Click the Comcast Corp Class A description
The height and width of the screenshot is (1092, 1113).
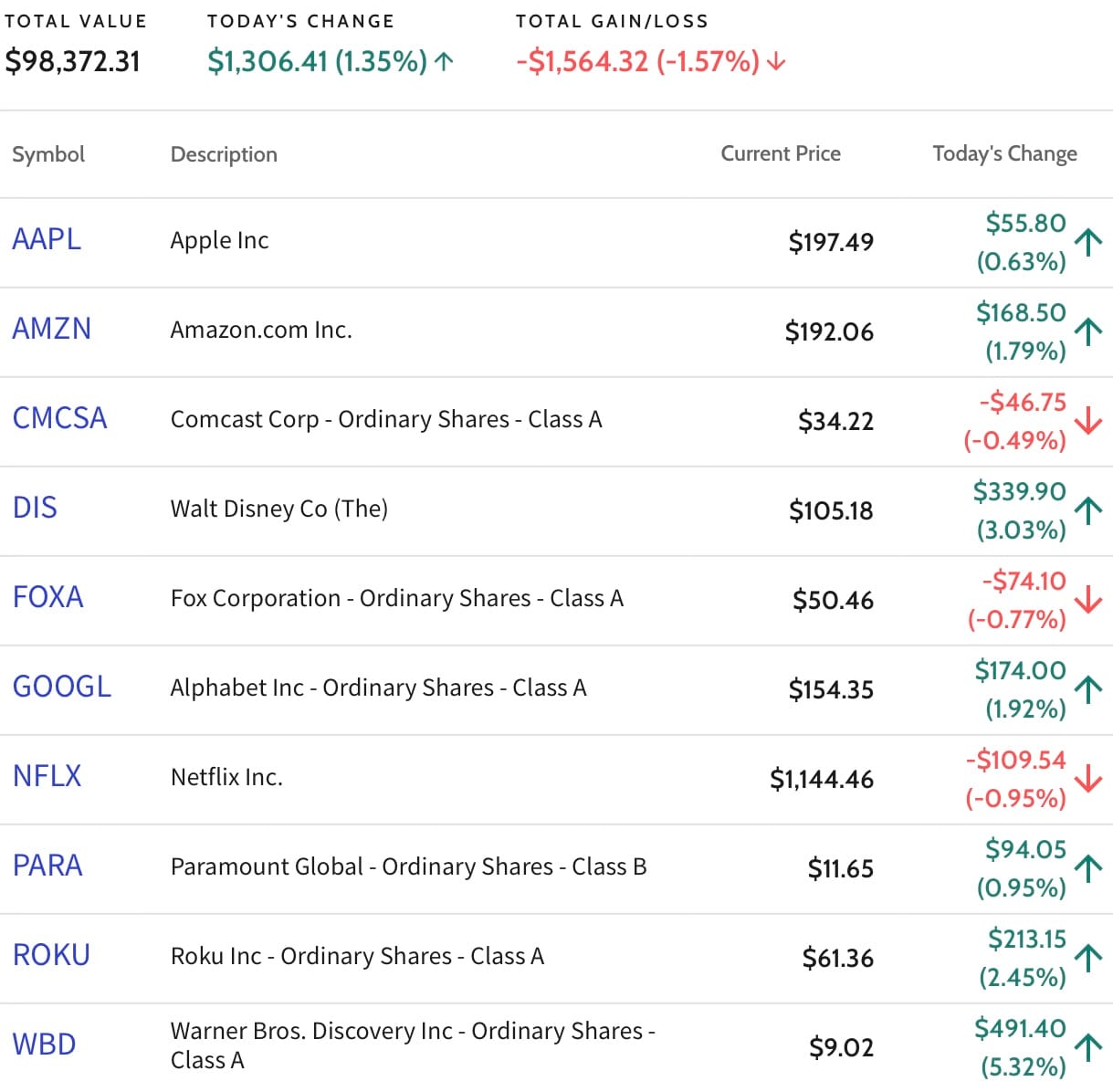tap(386, 419)
